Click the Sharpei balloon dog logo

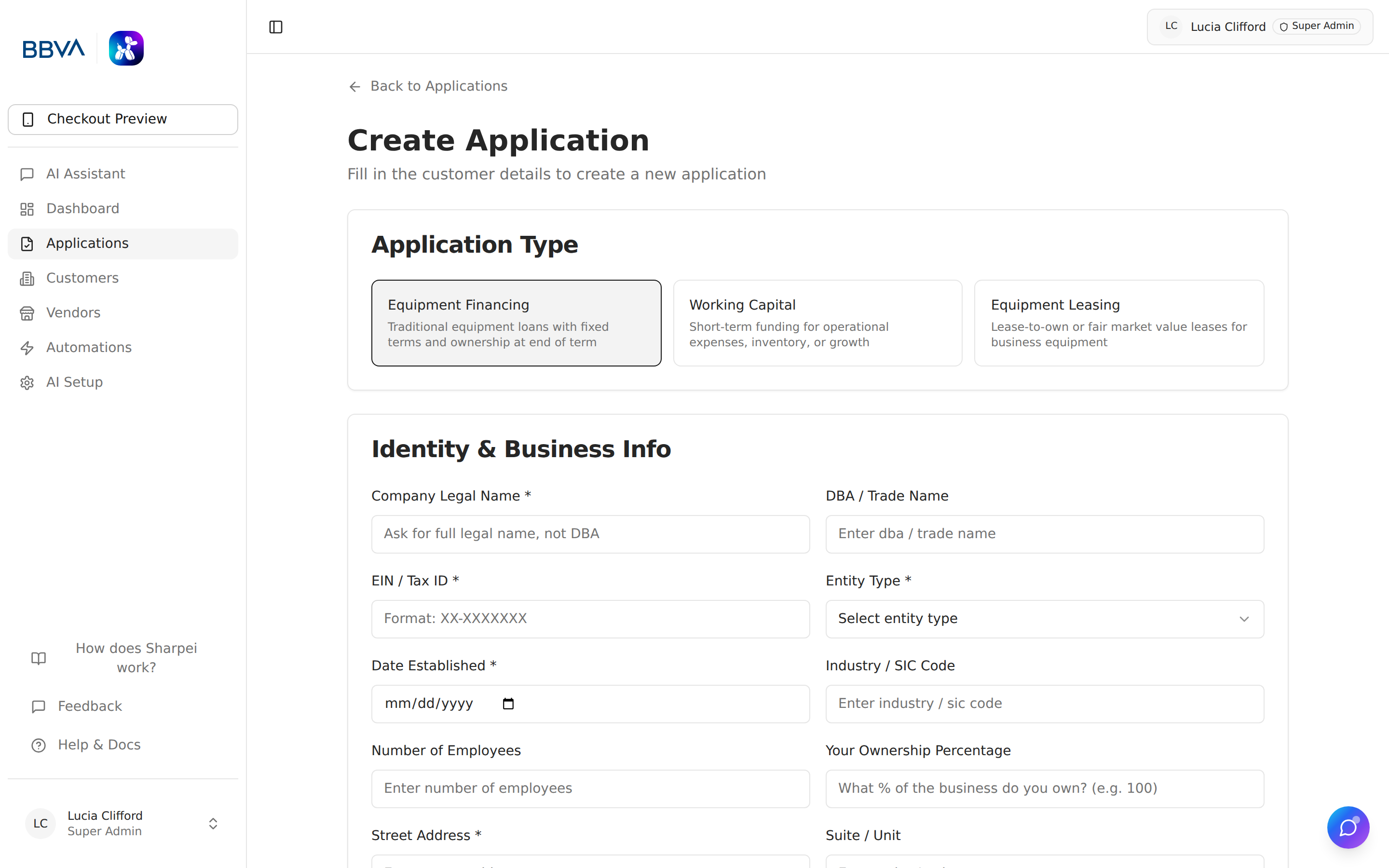[126, 48]
